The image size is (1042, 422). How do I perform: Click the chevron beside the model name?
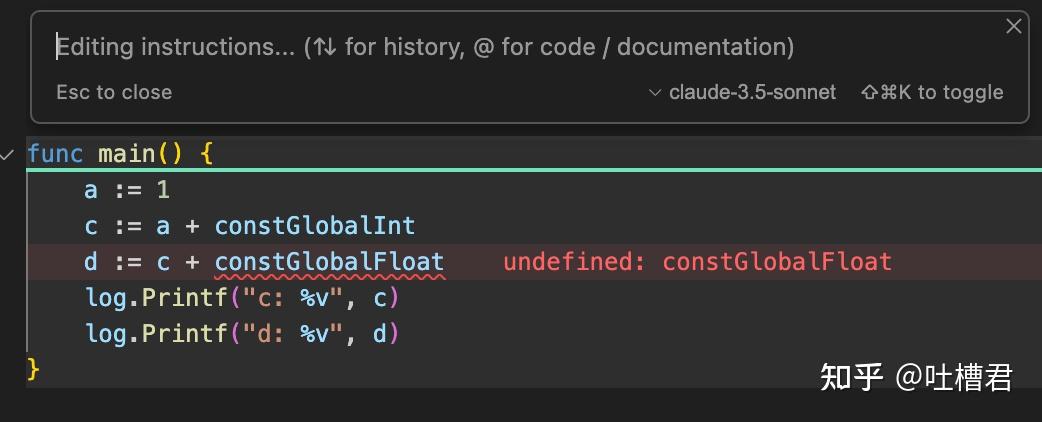656,93
